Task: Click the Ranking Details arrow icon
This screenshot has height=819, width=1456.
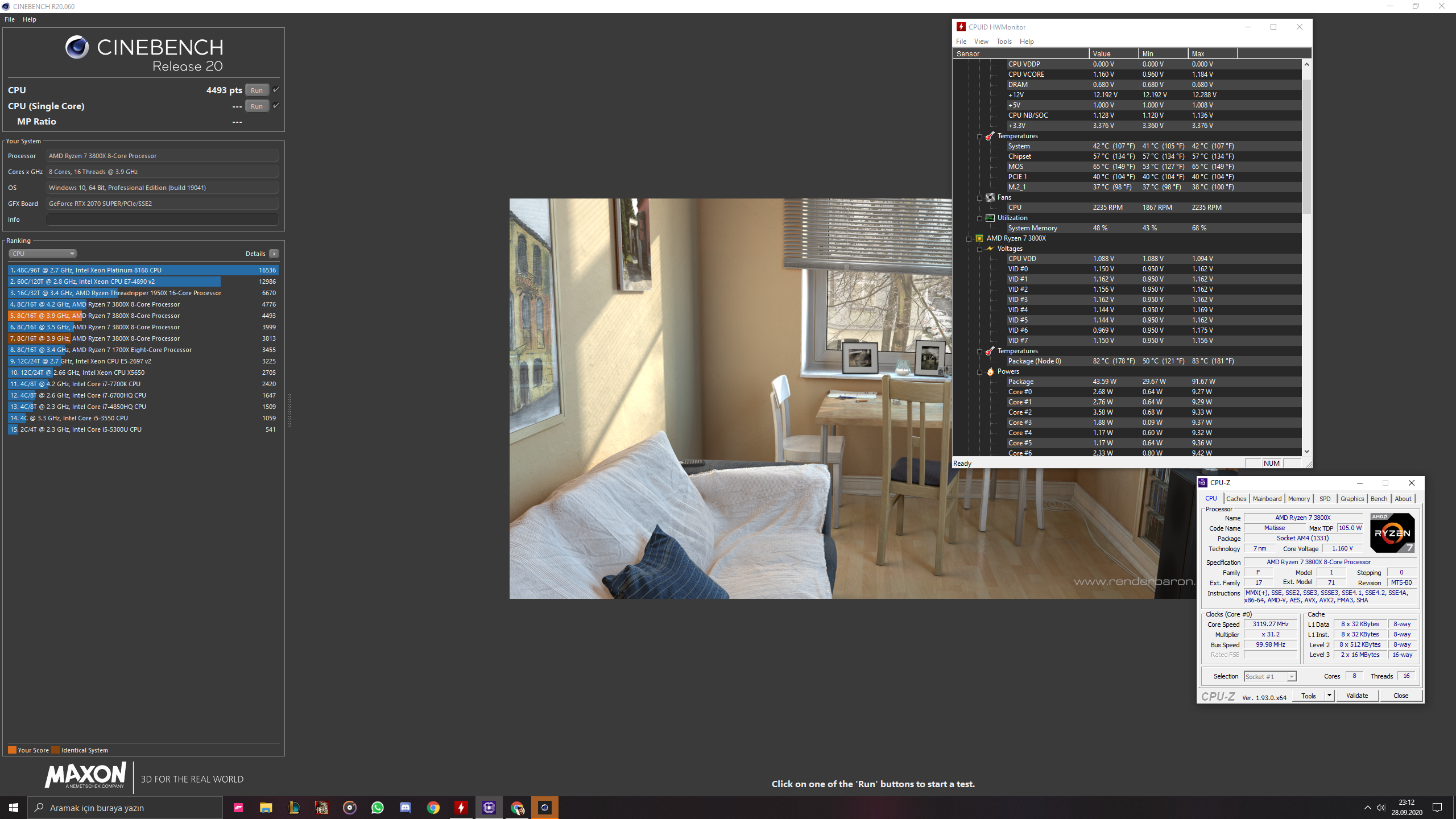Action: pyautogui.click(x=274, y=254)
